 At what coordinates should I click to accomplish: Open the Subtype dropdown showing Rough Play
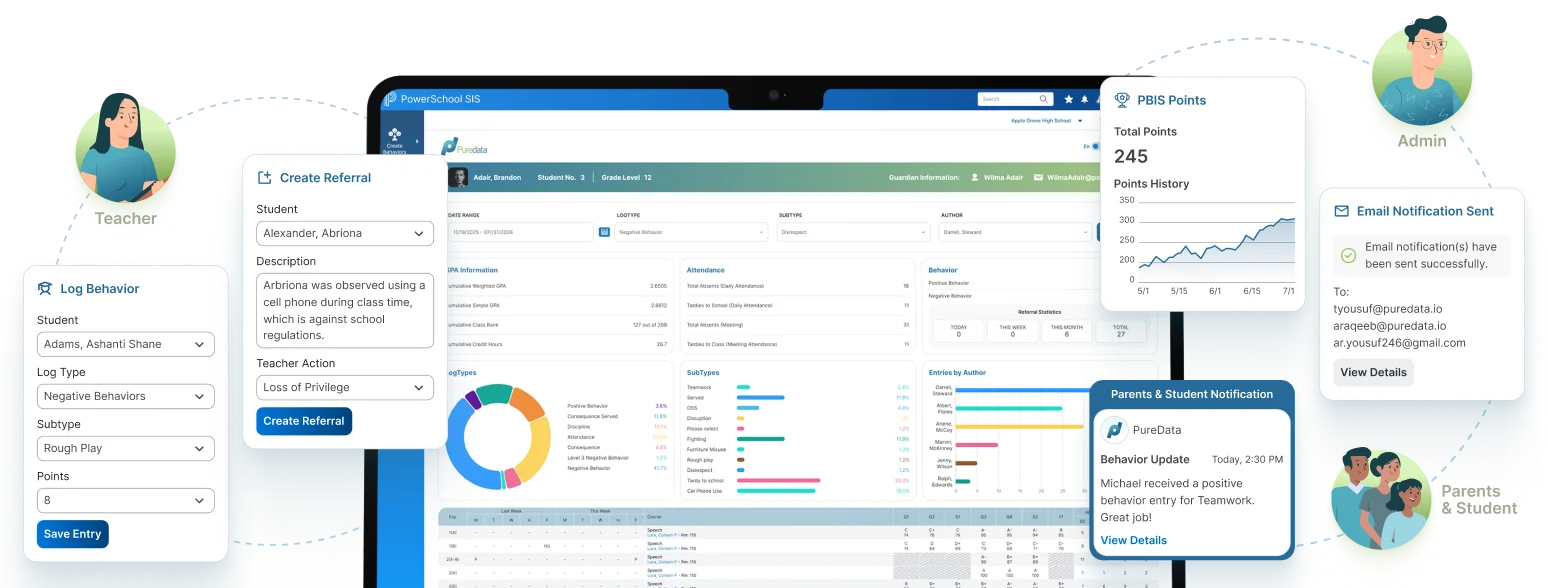point(126,448)
